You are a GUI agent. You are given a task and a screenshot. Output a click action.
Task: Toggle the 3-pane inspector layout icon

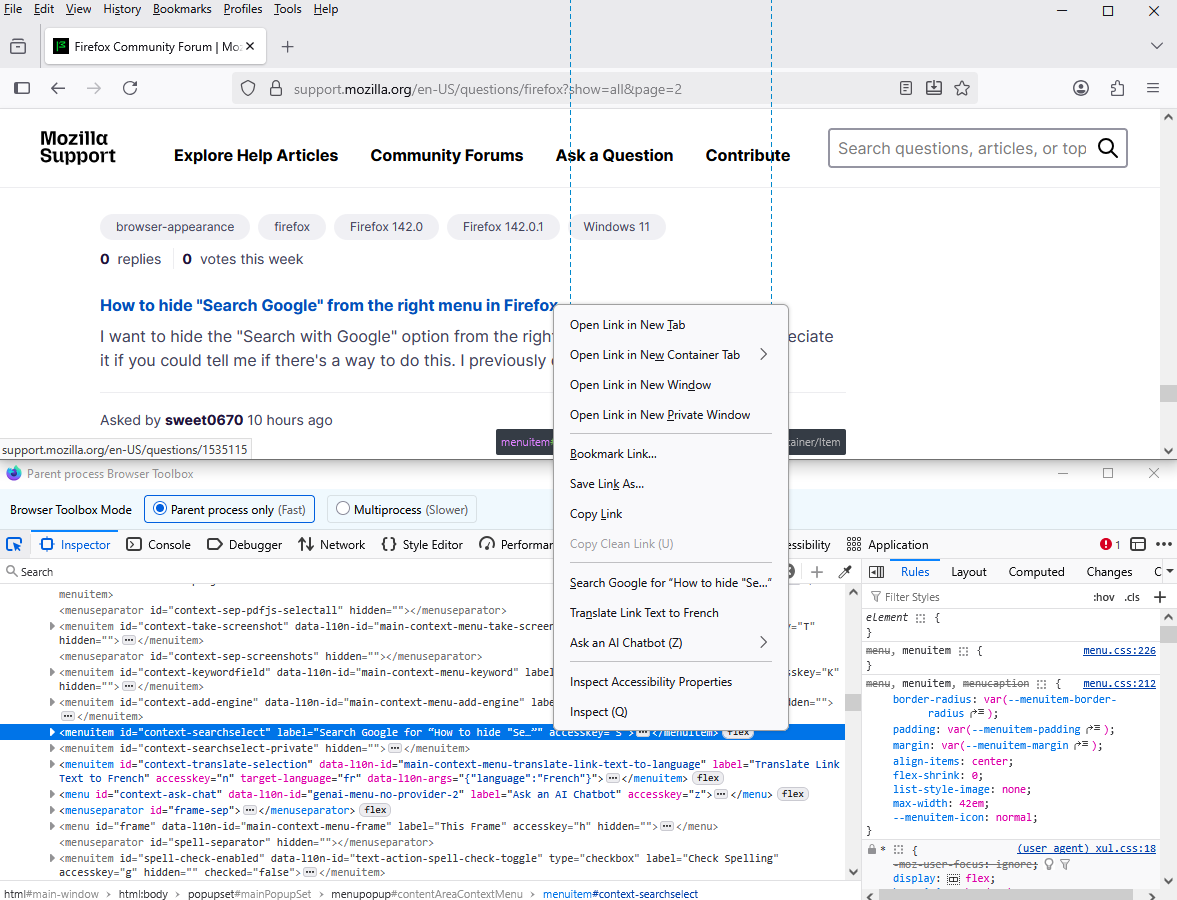[877, 572]
